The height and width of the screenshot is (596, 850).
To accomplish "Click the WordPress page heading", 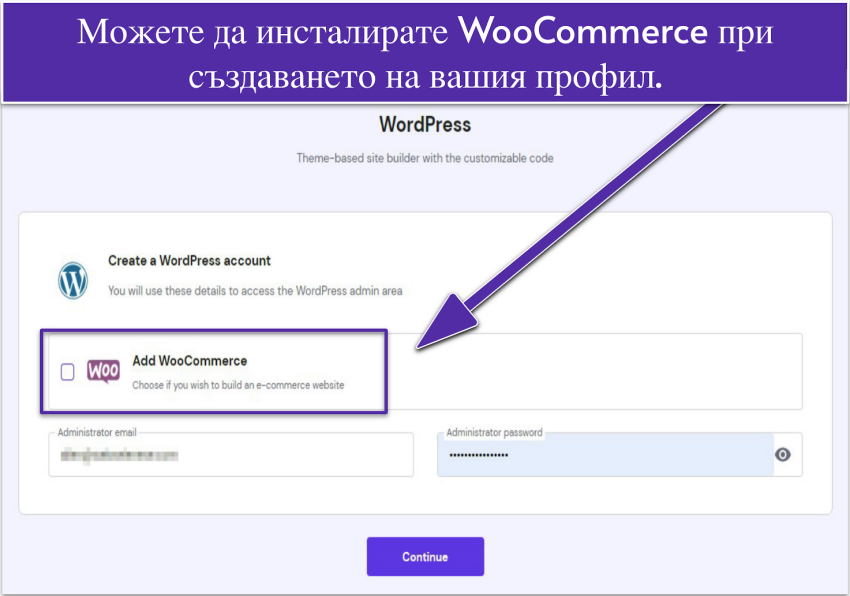I will pos(425,125).
